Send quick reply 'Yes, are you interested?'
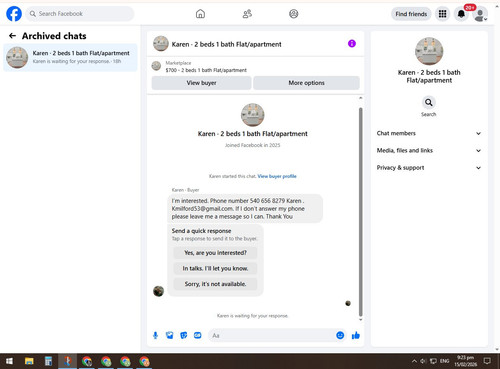500x369 pixels. coord(215,253)
